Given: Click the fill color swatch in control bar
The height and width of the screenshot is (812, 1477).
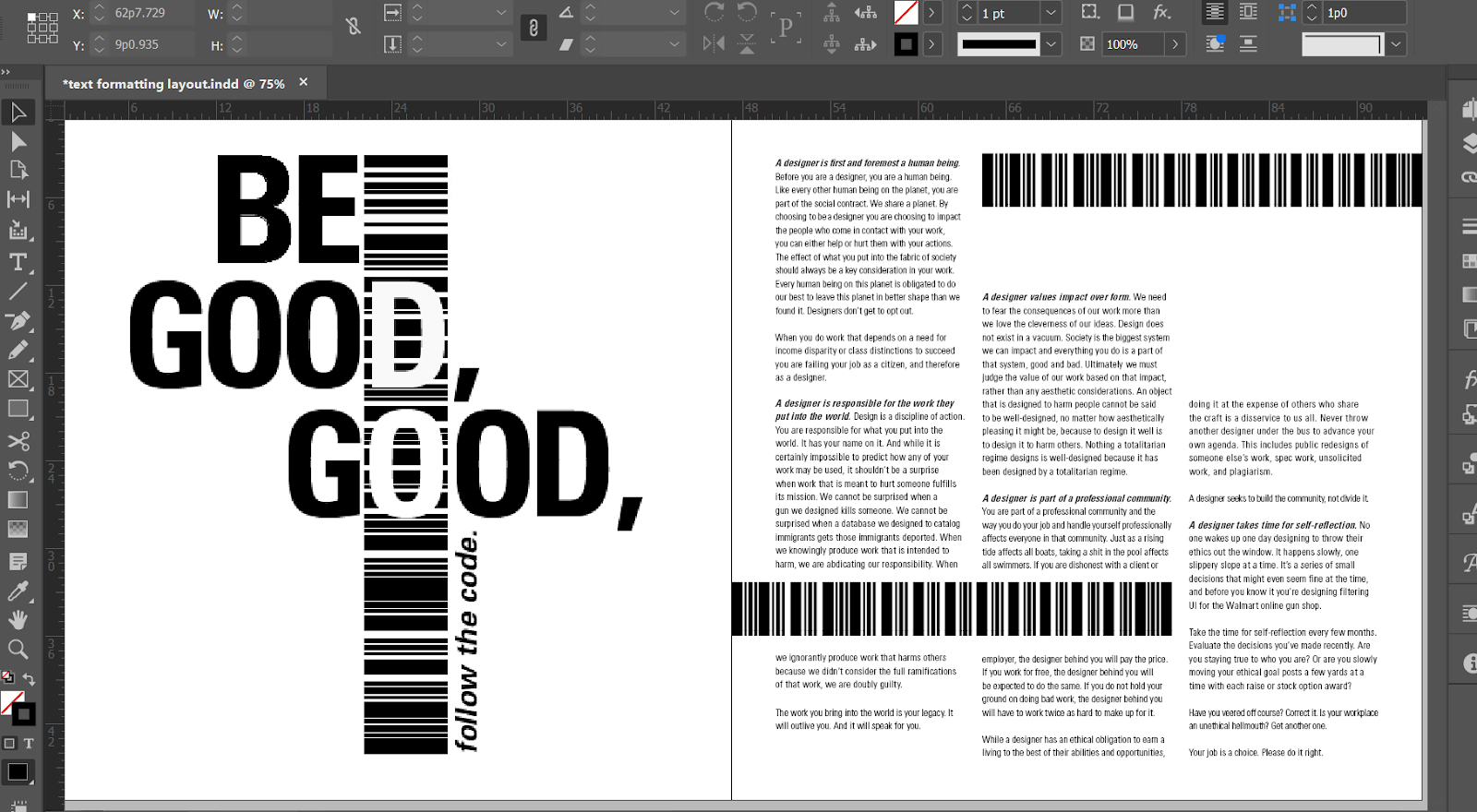Looking at the screenshot, I should [x=906, y=13].
